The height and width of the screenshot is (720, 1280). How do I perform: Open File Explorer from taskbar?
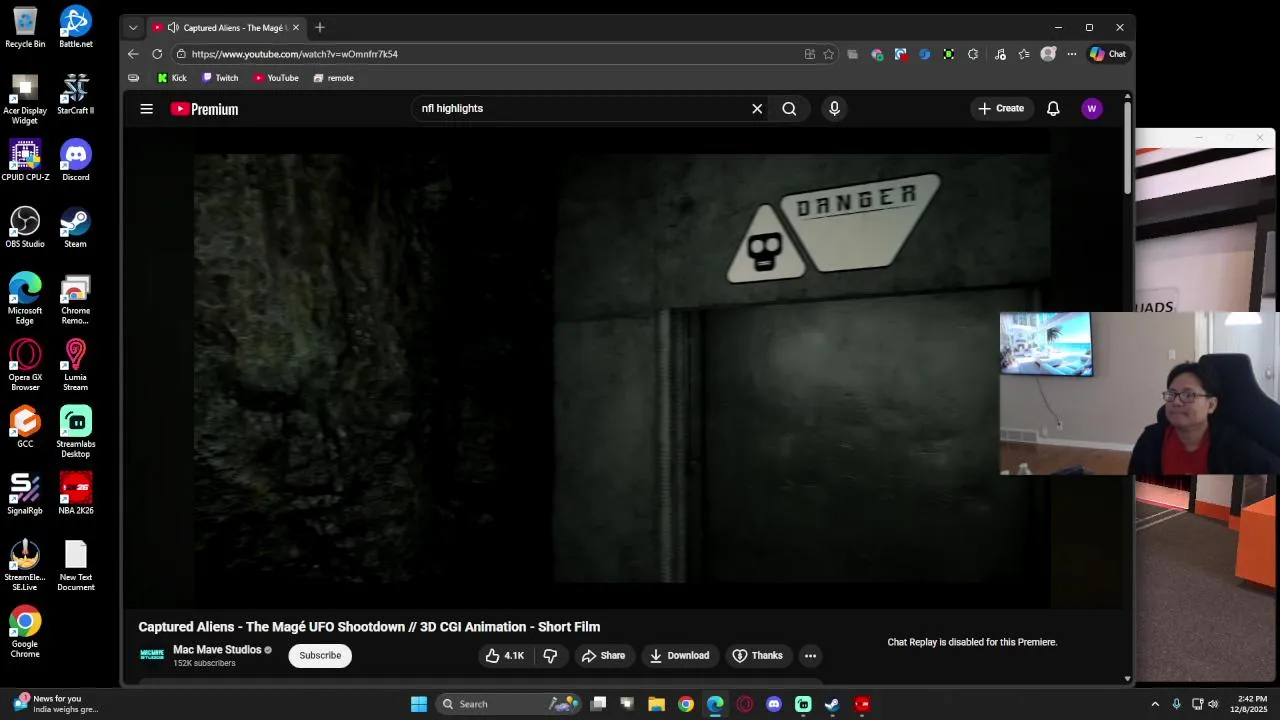(656, 704)
